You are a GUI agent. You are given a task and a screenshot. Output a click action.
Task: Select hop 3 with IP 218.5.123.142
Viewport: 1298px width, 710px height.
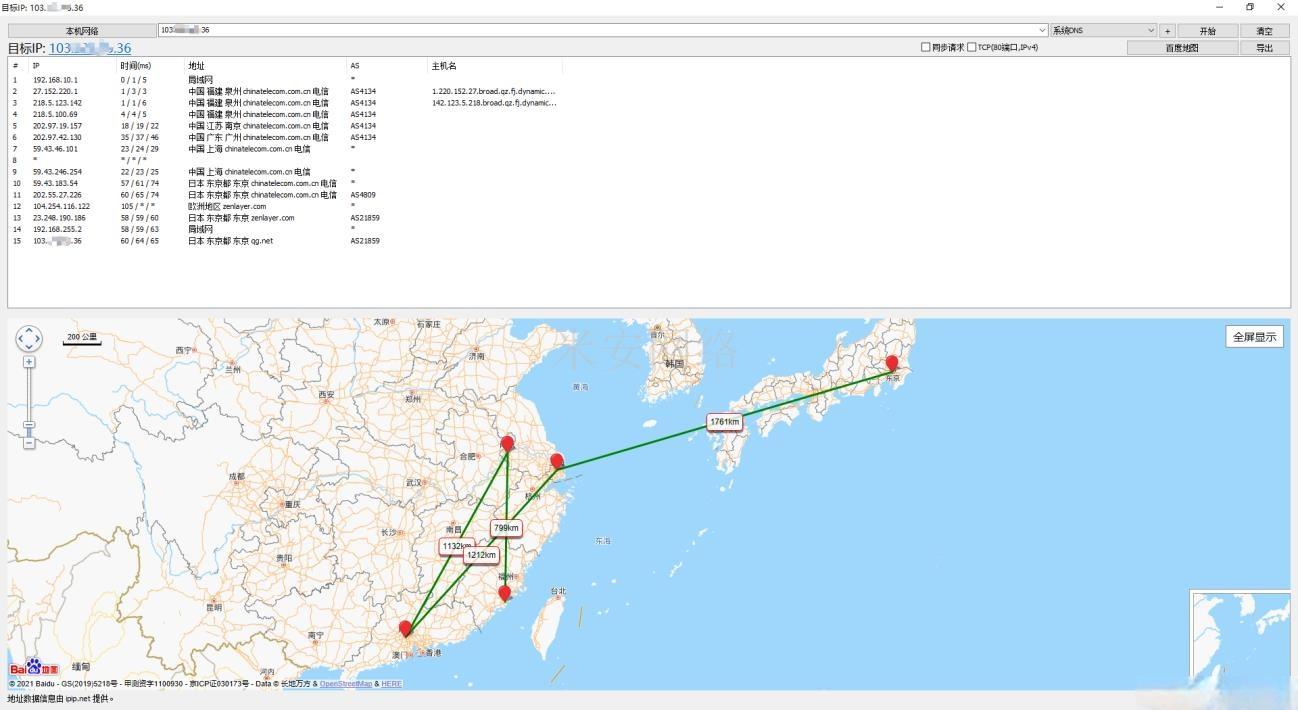[285, 103]
